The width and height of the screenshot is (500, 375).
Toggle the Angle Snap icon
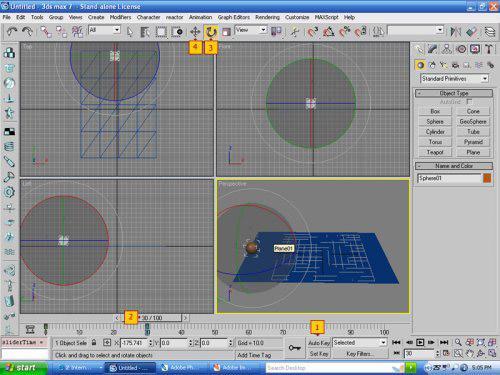pyautogui.click(x=329, y=32)
